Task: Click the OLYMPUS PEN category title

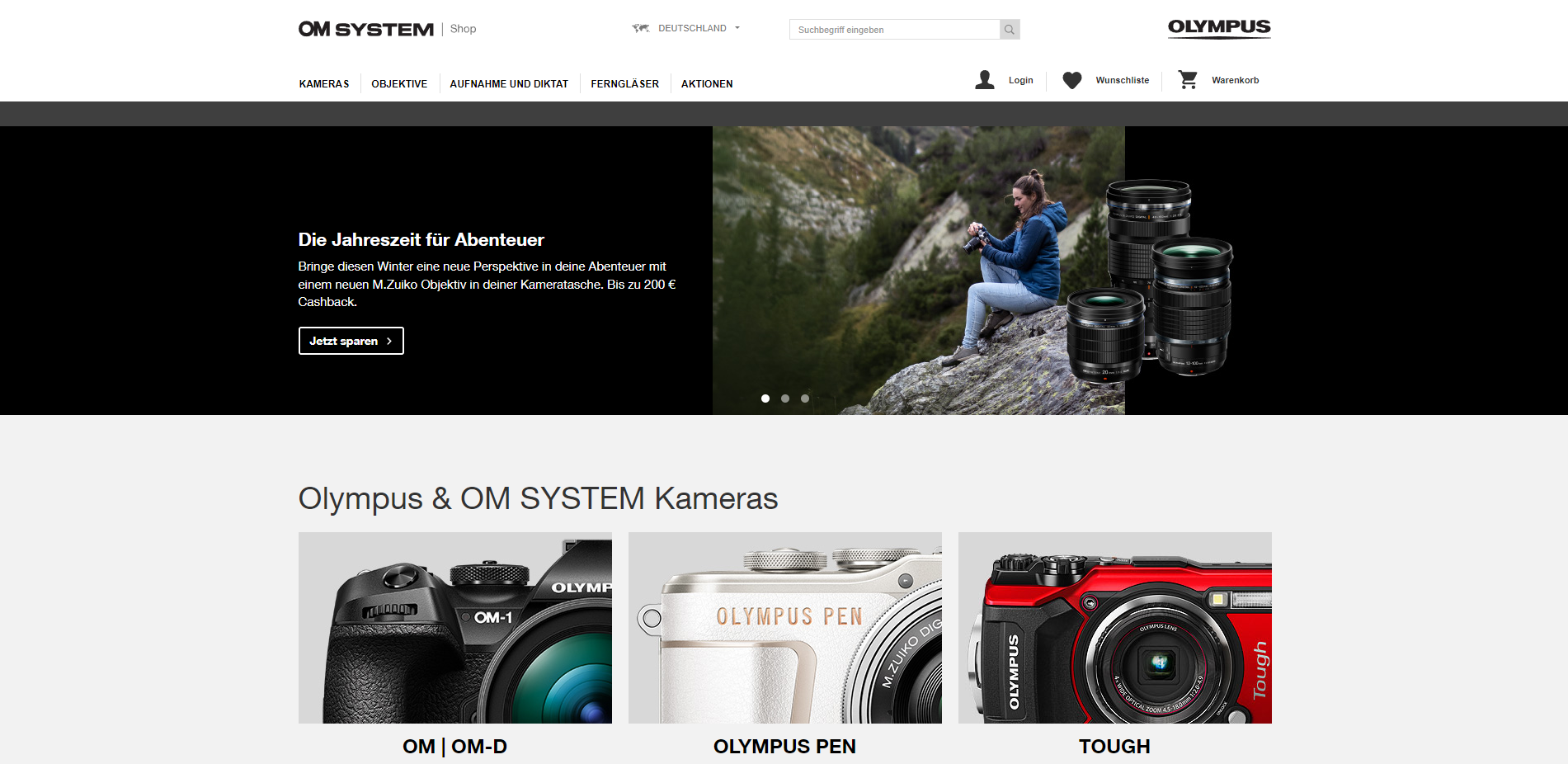Action: (x=785, y=747)
